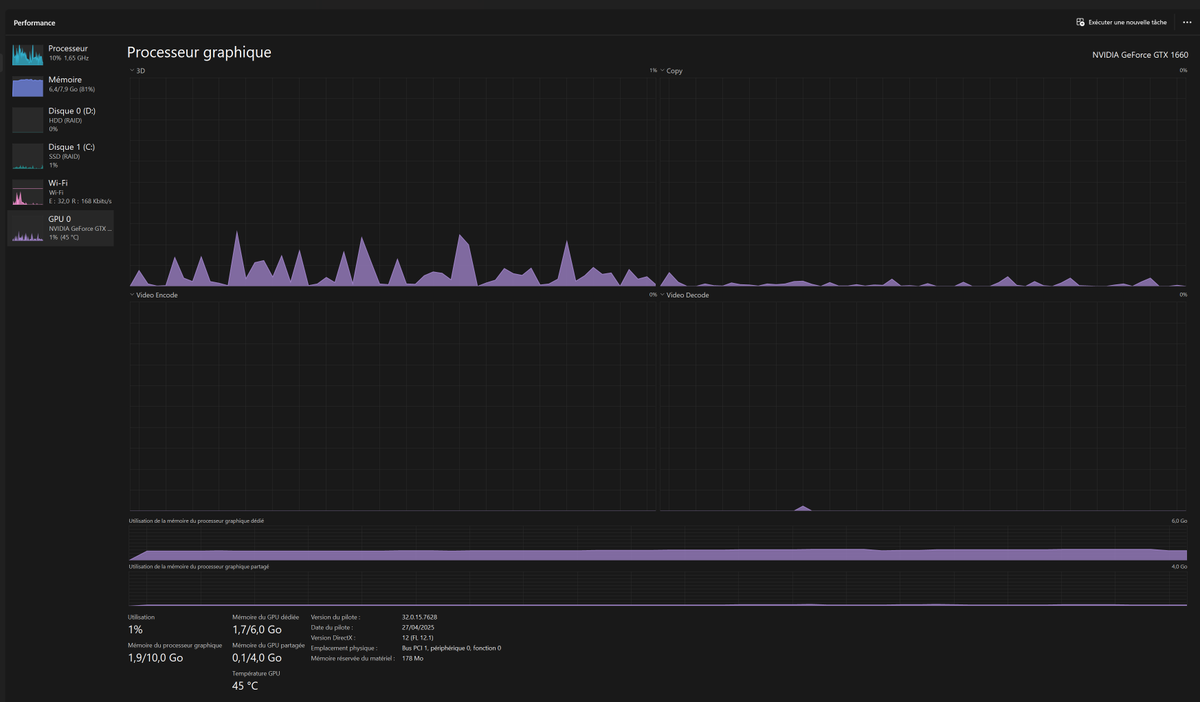Click the Mémoire mini graph thumbnail
Viewport: 1200px width, 702px height.
click(27, 85)
